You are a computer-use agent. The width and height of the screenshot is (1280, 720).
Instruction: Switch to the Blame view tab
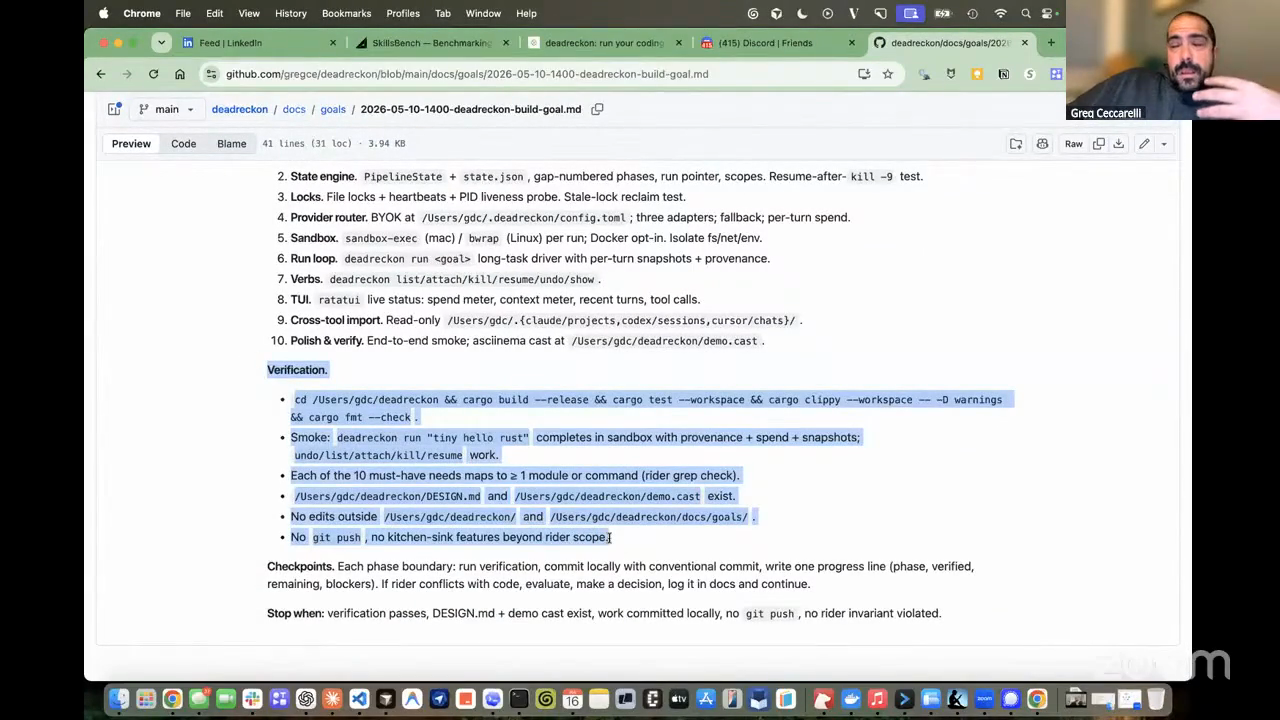coord(231,143)
